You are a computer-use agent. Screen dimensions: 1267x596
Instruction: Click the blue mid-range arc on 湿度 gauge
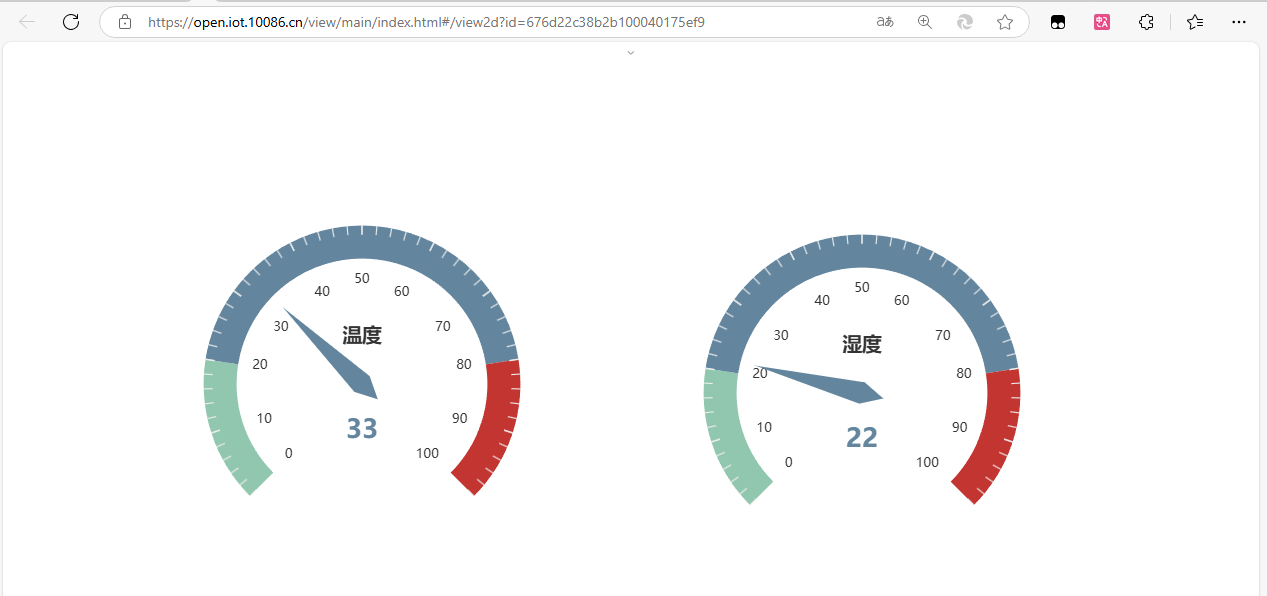[x=862, y=251]
